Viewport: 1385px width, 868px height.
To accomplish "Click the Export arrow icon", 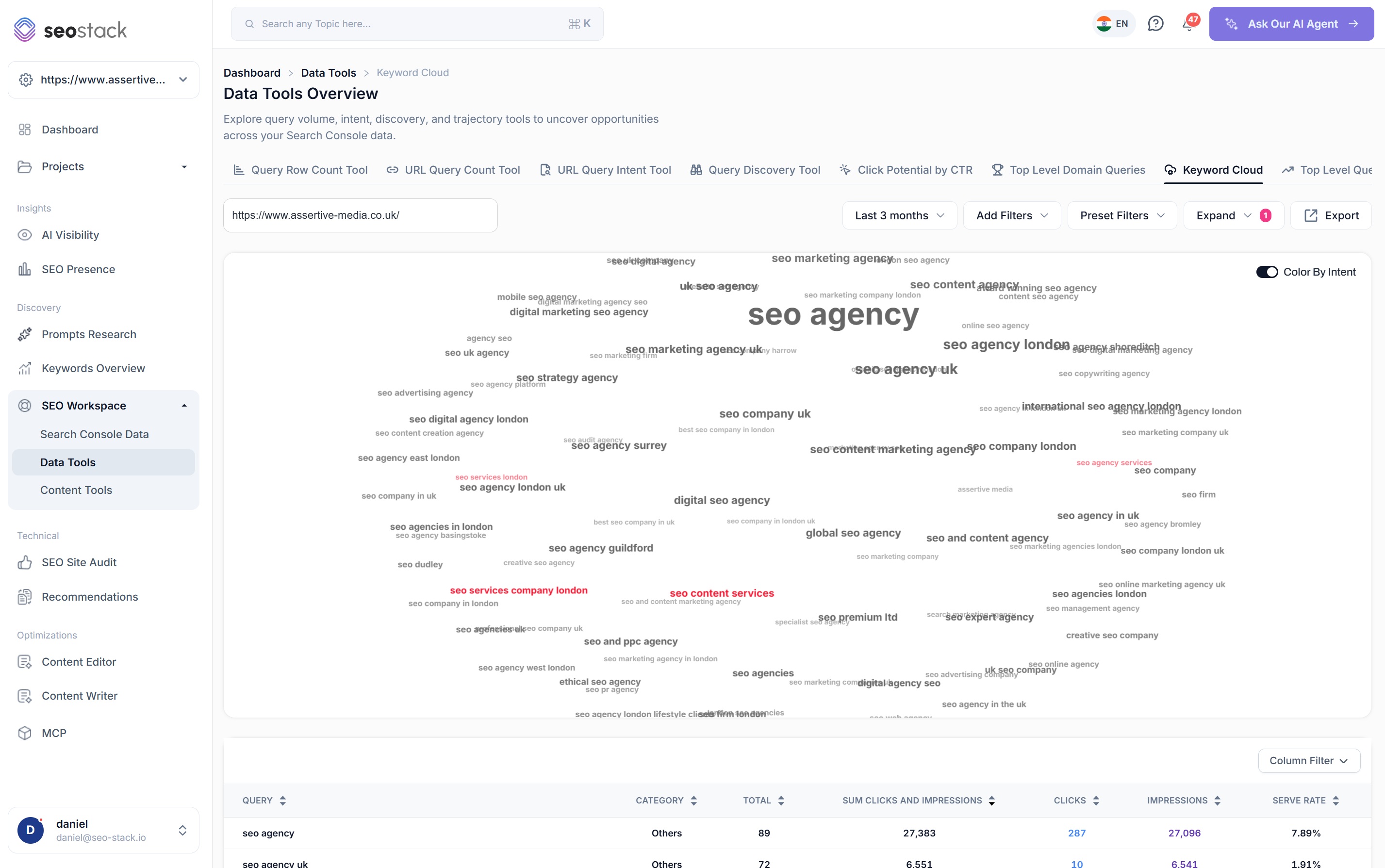I will [1310, 215].
